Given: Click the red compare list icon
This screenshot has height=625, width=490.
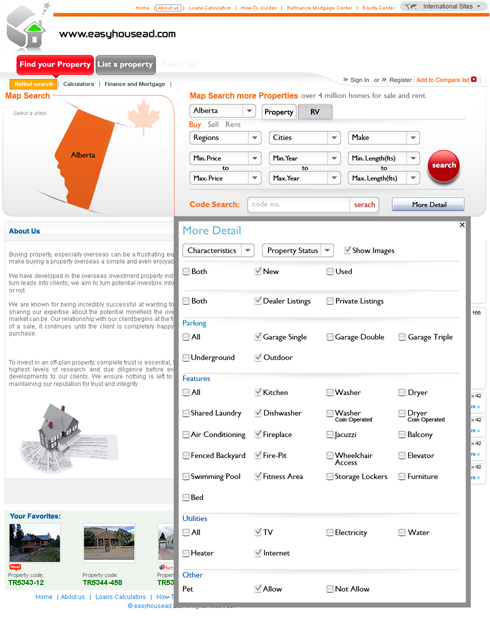Looking at the screenshot, I should (x=474, y=79).
